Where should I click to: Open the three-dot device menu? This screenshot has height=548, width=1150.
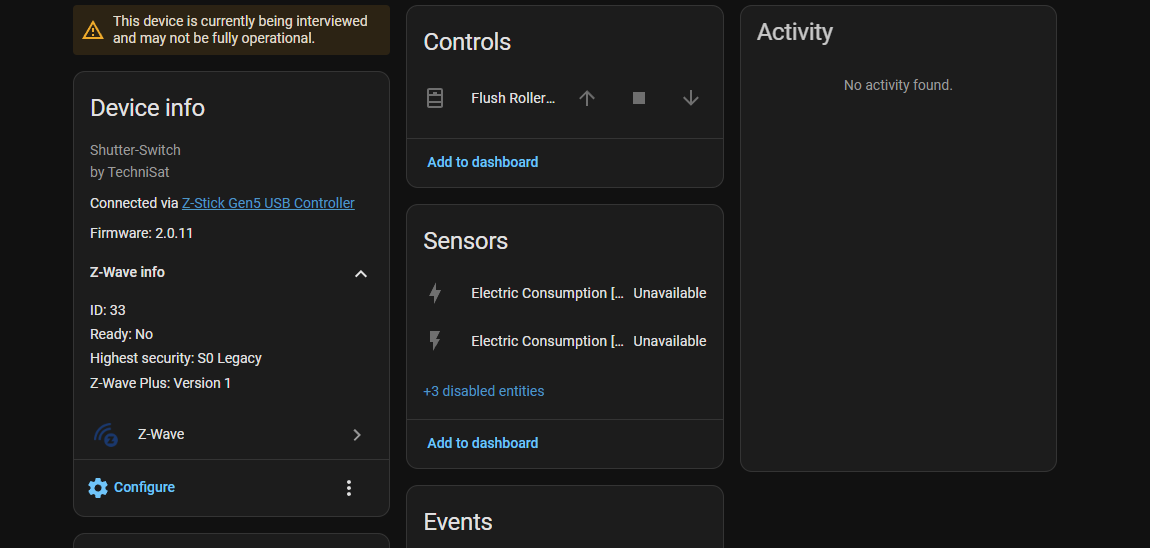point(349,488)
